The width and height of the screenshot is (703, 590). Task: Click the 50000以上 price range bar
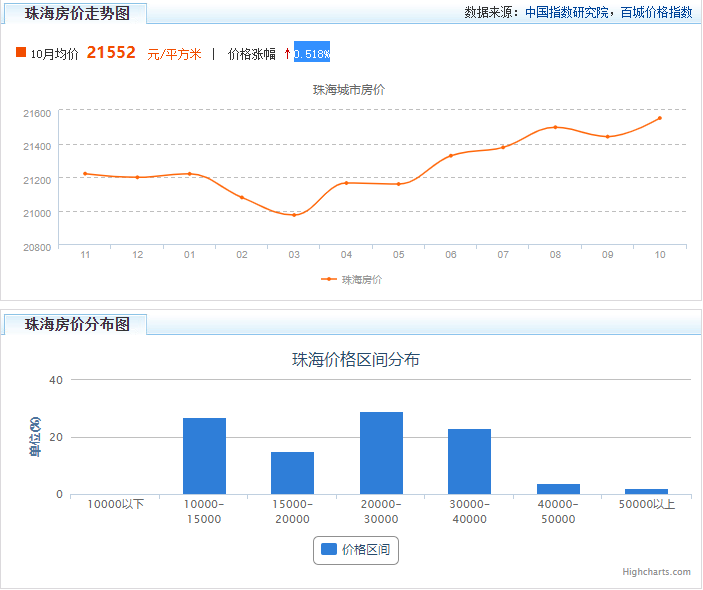[x=647, y=491]
